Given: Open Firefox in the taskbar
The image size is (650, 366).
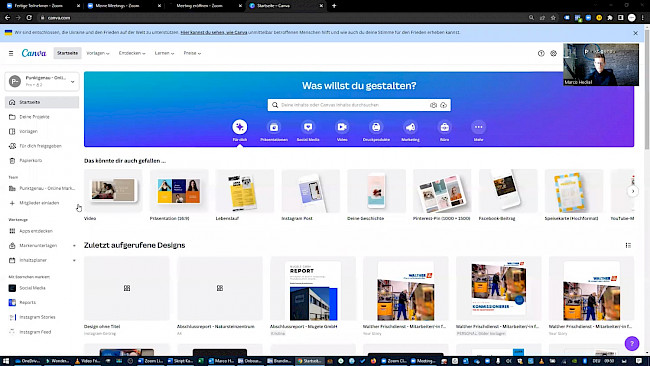Looking at the screenshot, I should point(373,361).
